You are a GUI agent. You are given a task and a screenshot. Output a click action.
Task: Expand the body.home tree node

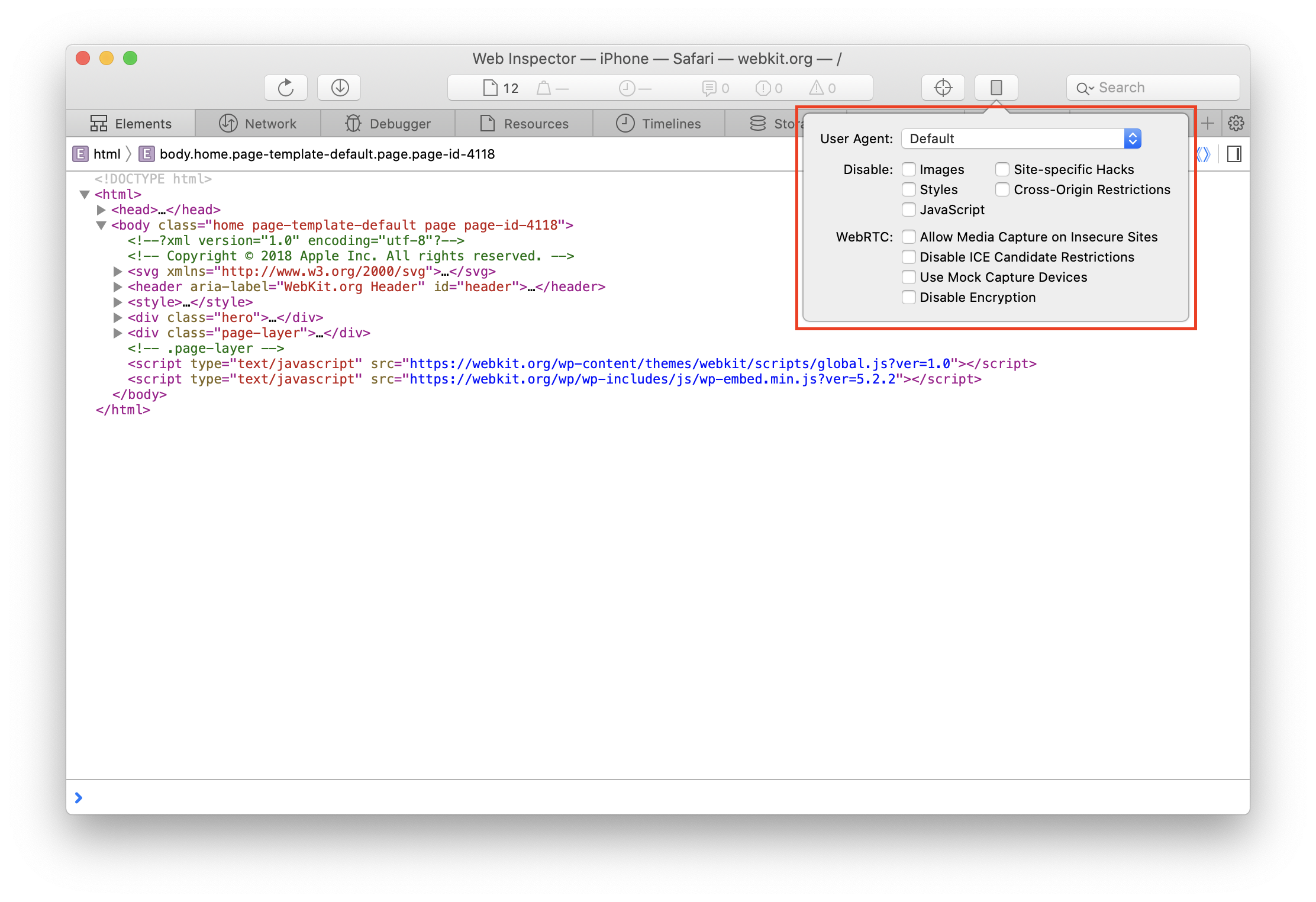pos(100,225)
